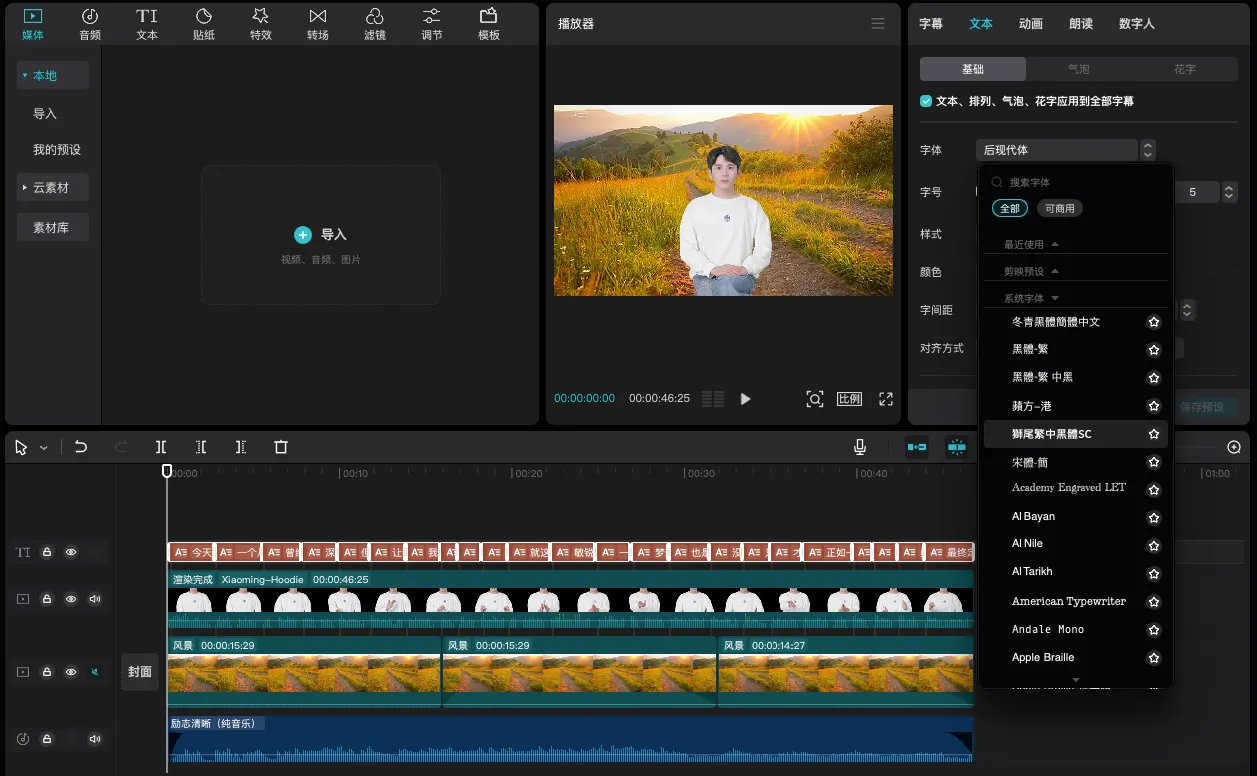This screenshot has height=776, width=1257.
Task: Open the player hamburger menu
Action: [878, 24]
